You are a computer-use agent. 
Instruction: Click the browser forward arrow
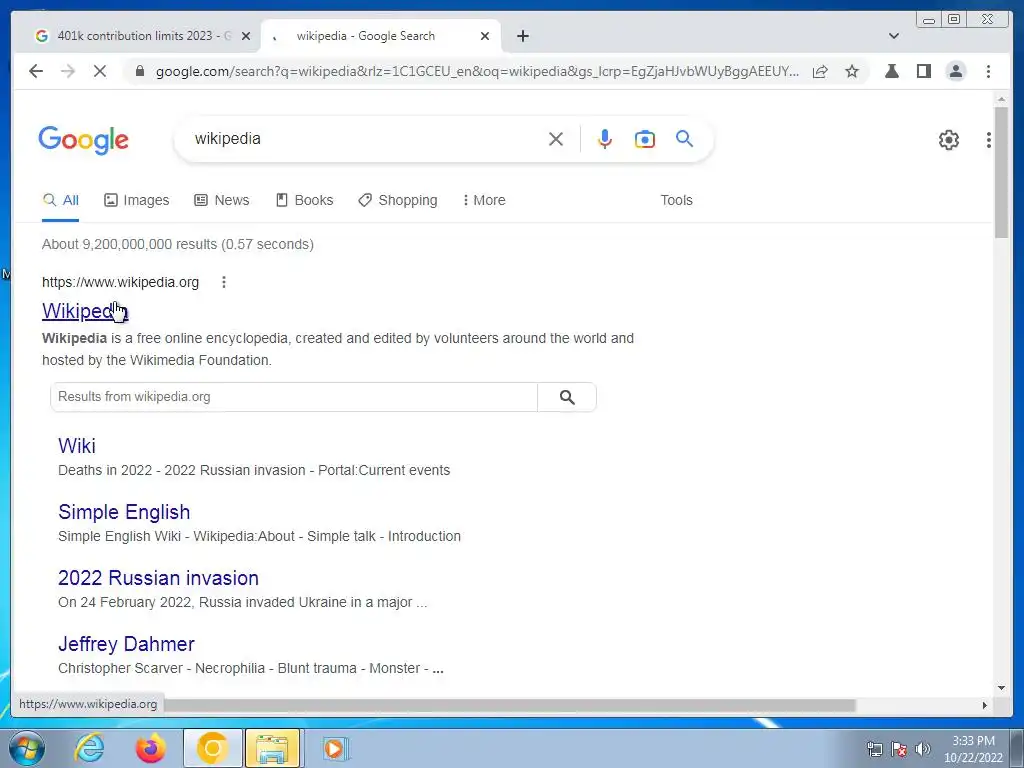tap(68, 71)
